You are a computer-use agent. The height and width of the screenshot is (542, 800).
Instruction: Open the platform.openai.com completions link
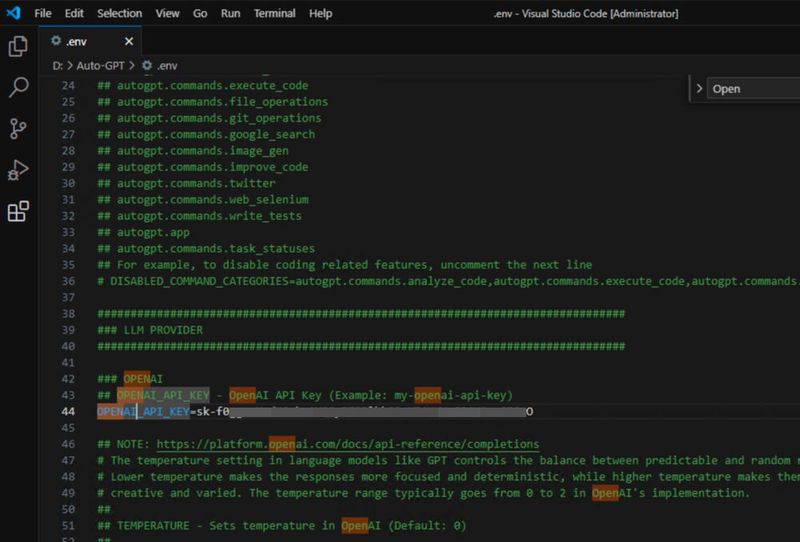point(347,444)
